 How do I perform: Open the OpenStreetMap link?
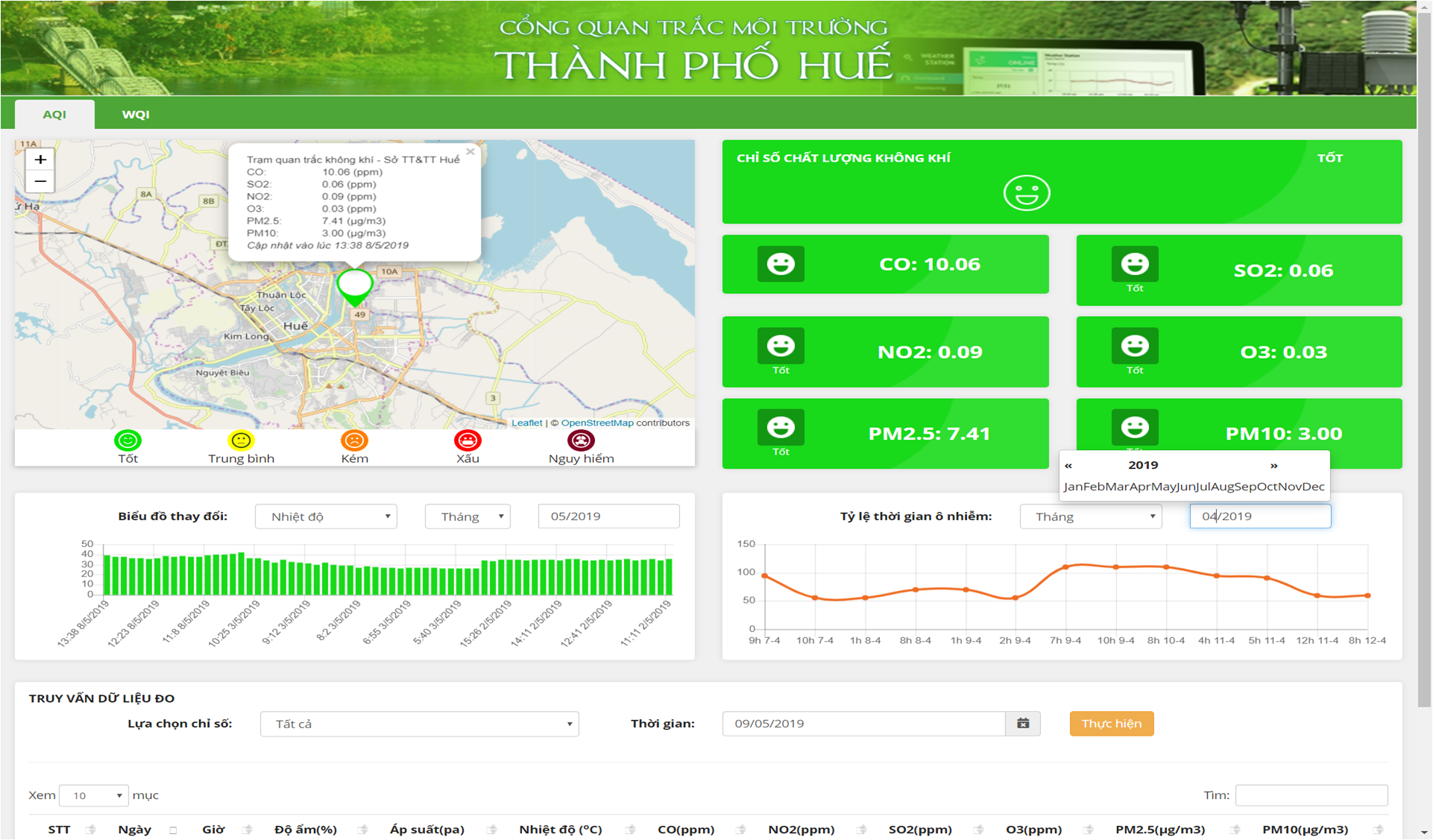click(x=596, y=423)
